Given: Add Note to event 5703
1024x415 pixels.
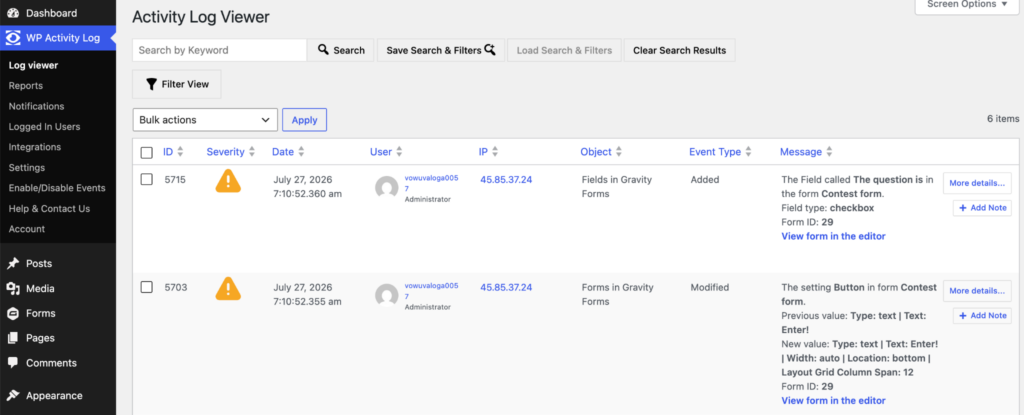Looking at the screenshot, I should (982, 316).
